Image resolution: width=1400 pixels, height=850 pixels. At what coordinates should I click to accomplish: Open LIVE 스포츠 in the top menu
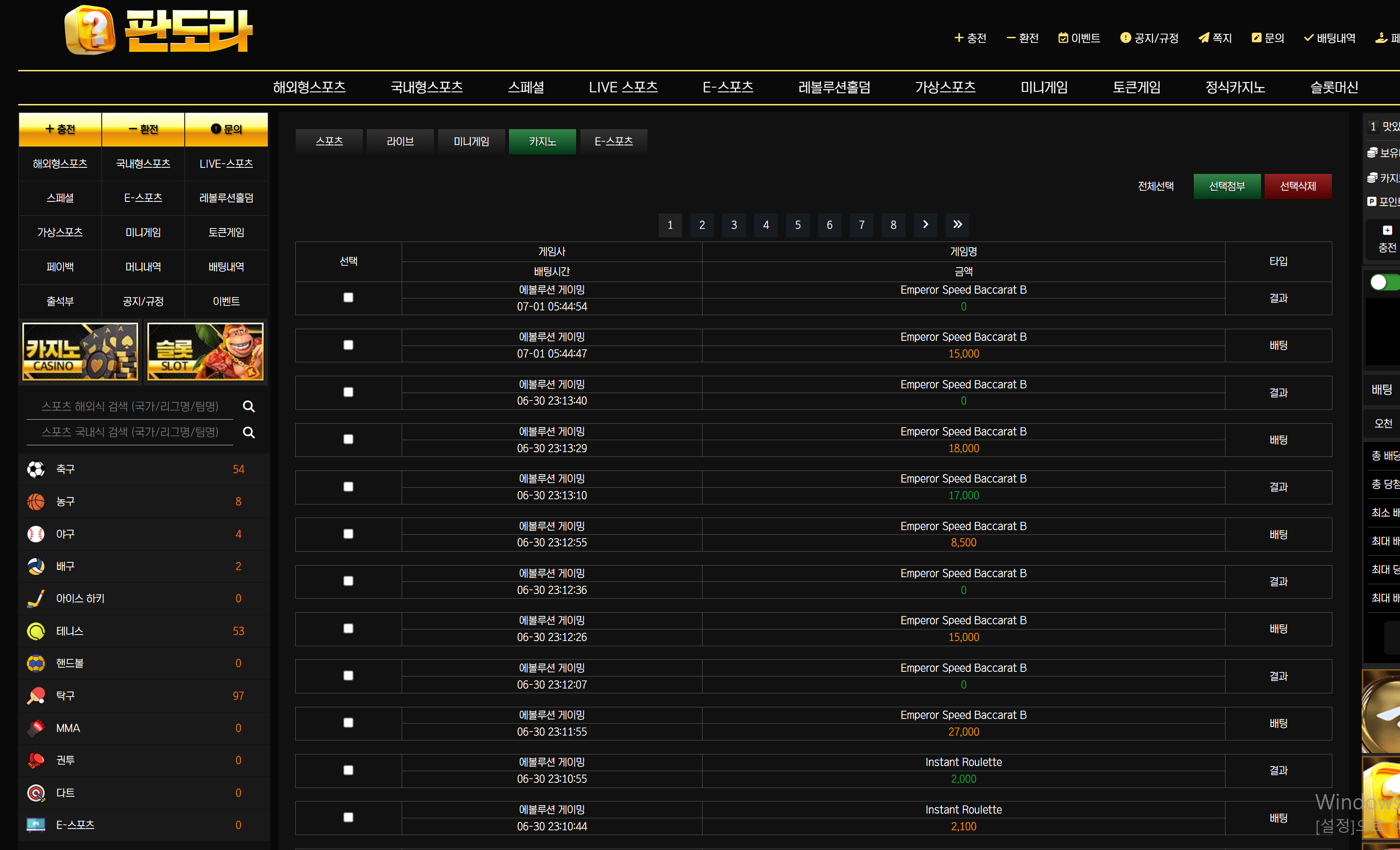click(x=623, y=88)
